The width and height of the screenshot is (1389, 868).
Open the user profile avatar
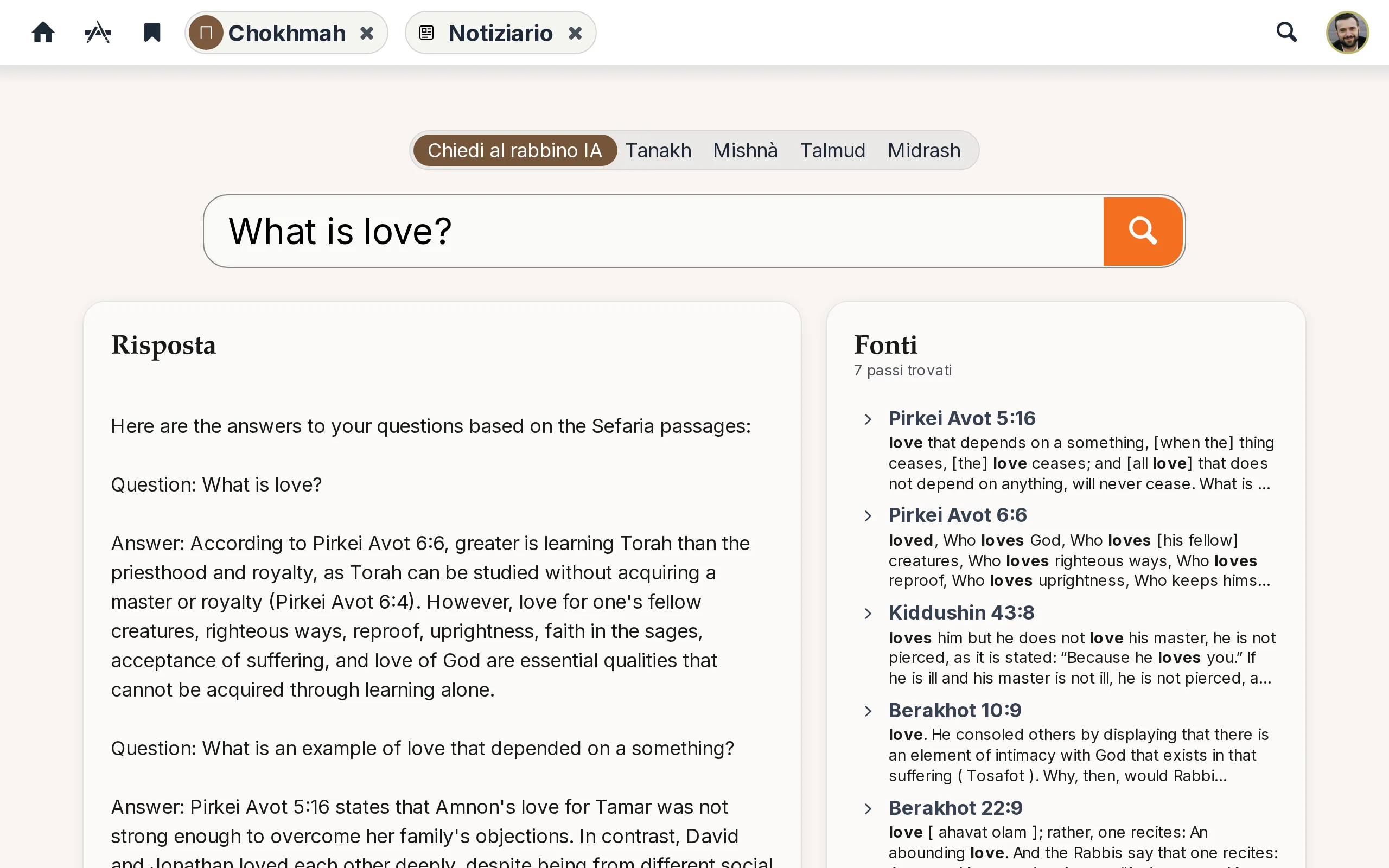point(1347,33)
